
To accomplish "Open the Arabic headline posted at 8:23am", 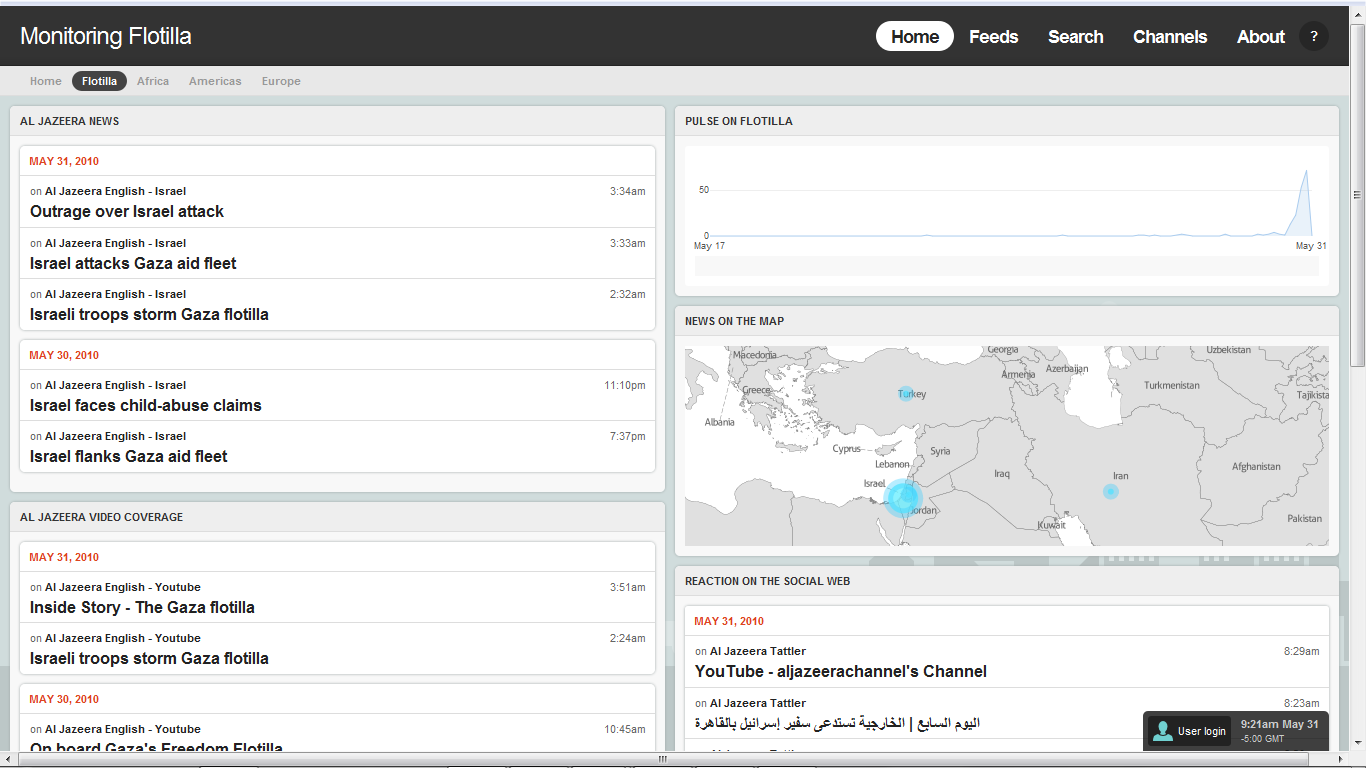I will tap(837, 723).
